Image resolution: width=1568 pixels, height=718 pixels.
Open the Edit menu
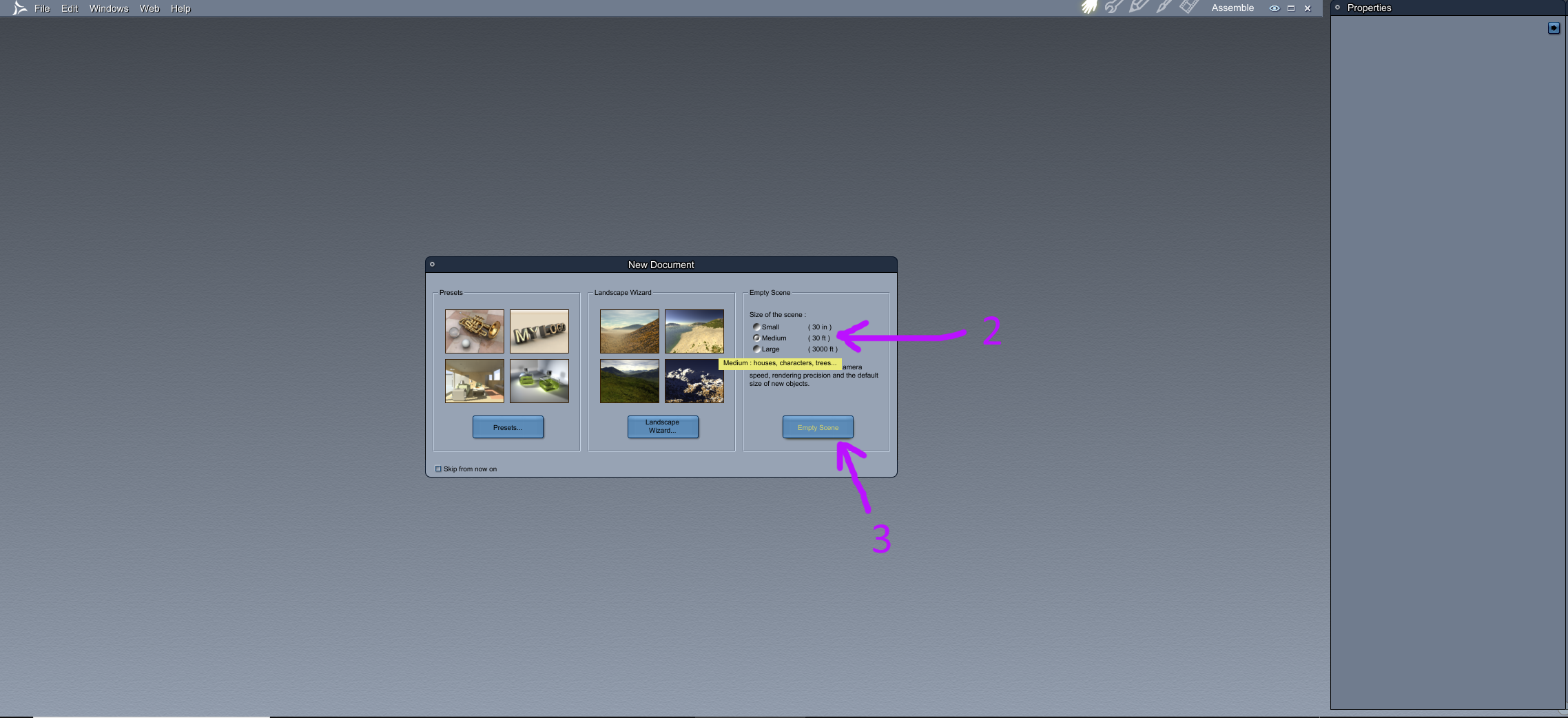70,8
